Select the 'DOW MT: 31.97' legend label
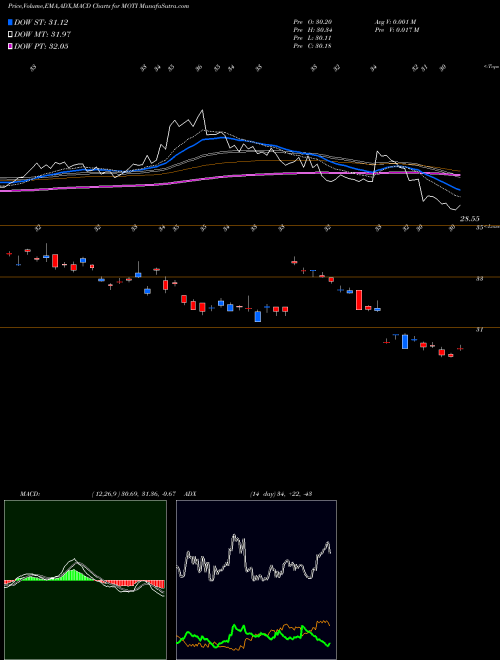Viewport: 500px width, 660px height. [x=42, y=35]
